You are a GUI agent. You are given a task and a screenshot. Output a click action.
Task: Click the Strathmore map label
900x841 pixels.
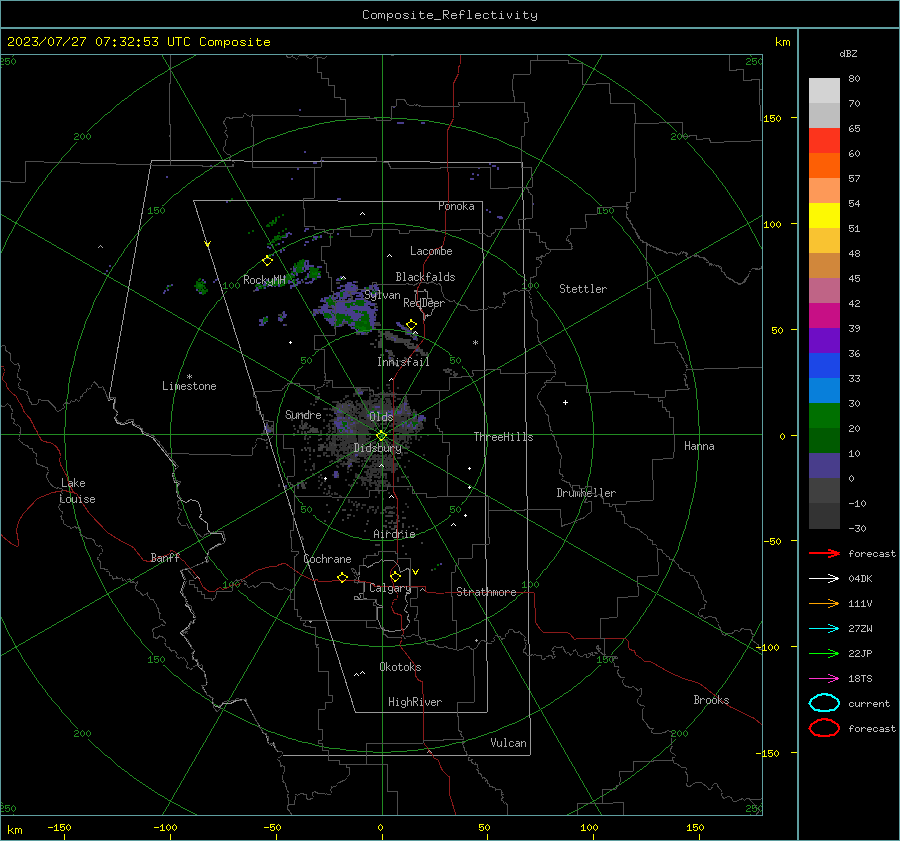(486, 592)
